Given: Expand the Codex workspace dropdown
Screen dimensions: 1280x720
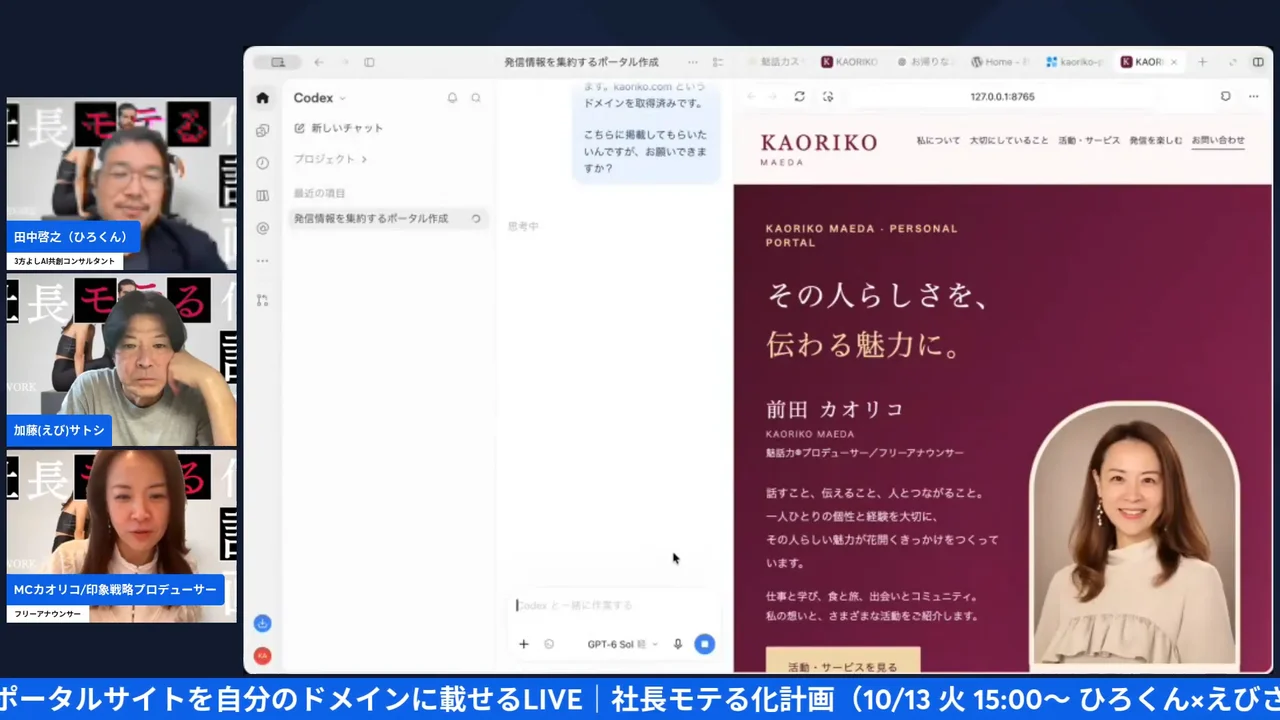Looking at the screenshot, I should 319,98.
